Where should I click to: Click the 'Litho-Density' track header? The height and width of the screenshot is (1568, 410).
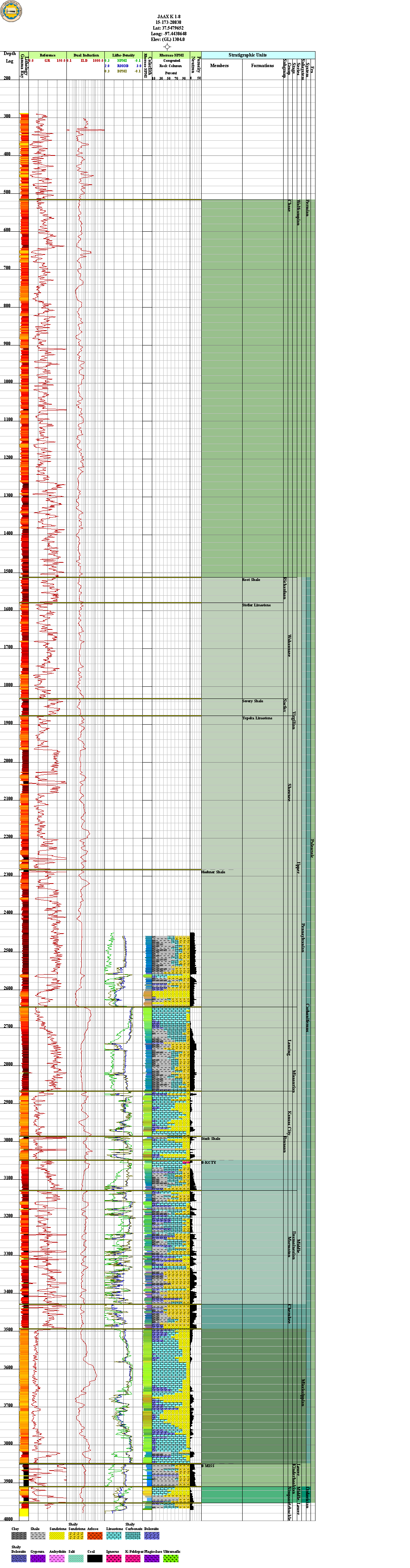click(x=124, y=55)
